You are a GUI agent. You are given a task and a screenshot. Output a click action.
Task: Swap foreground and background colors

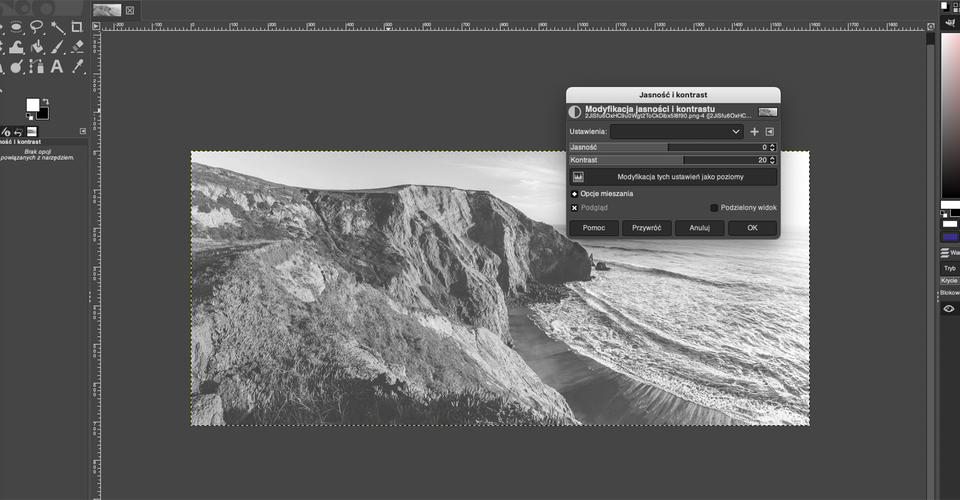45,102
